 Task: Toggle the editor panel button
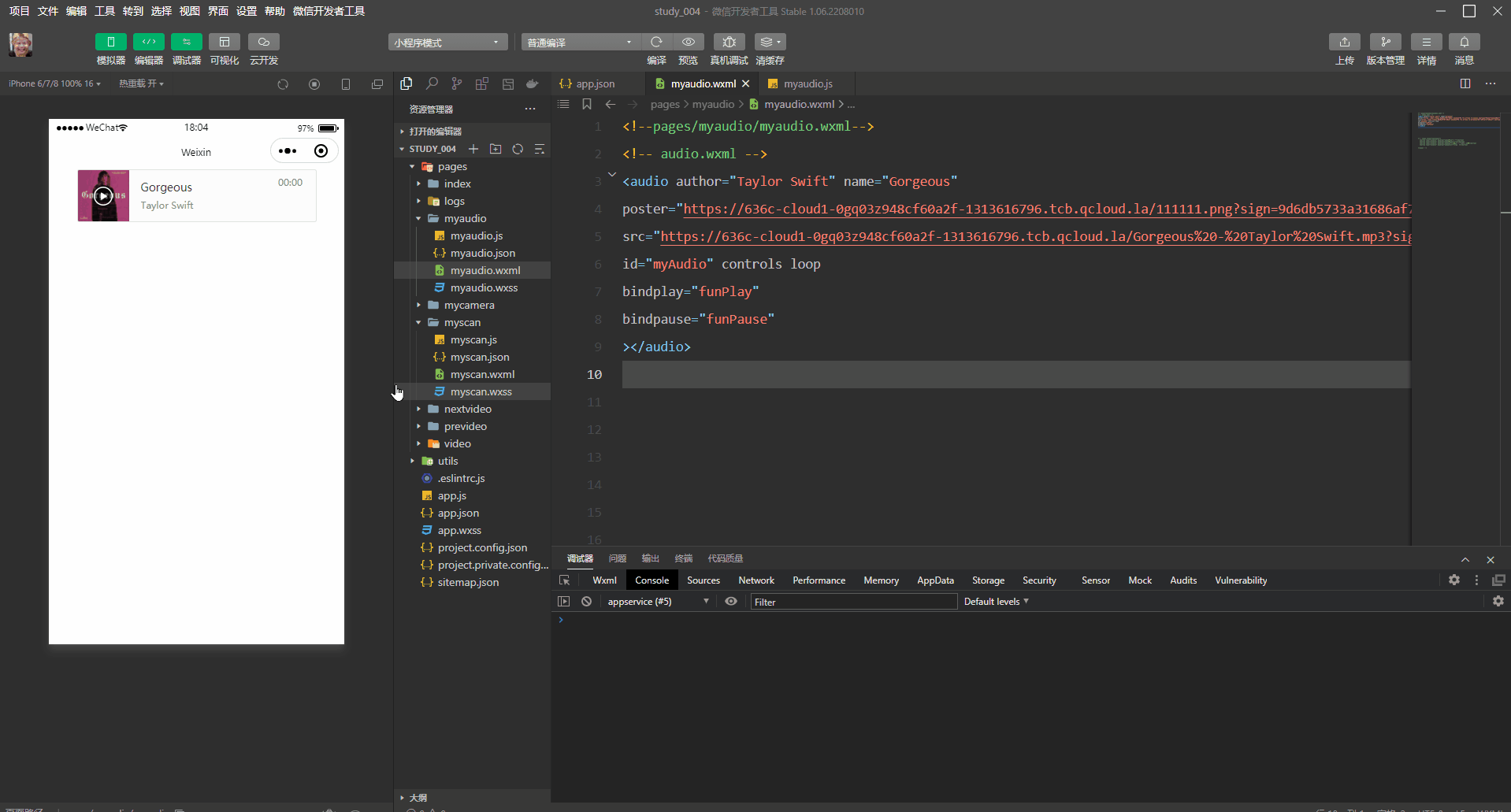pos(149,42)
